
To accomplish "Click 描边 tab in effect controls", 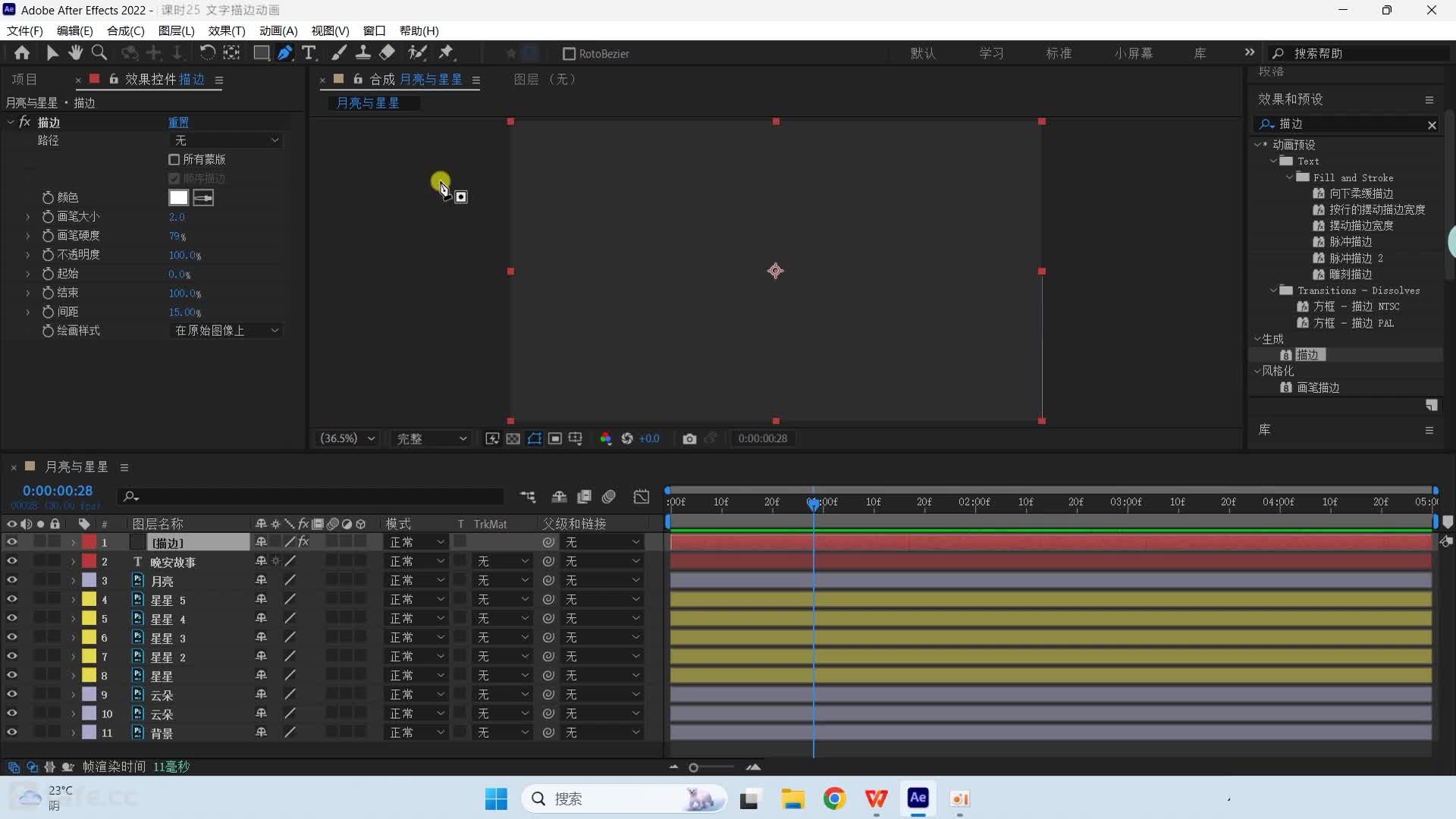I will tap(193, 79).
